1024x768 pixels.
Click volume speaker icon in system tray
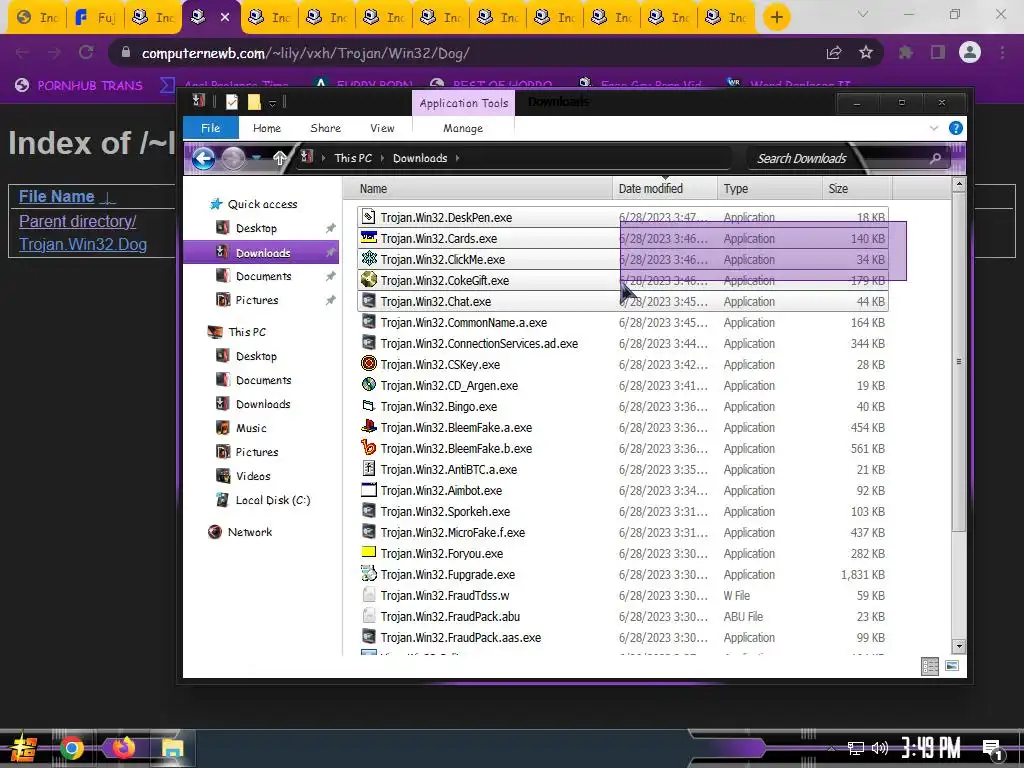pos(880,748)
